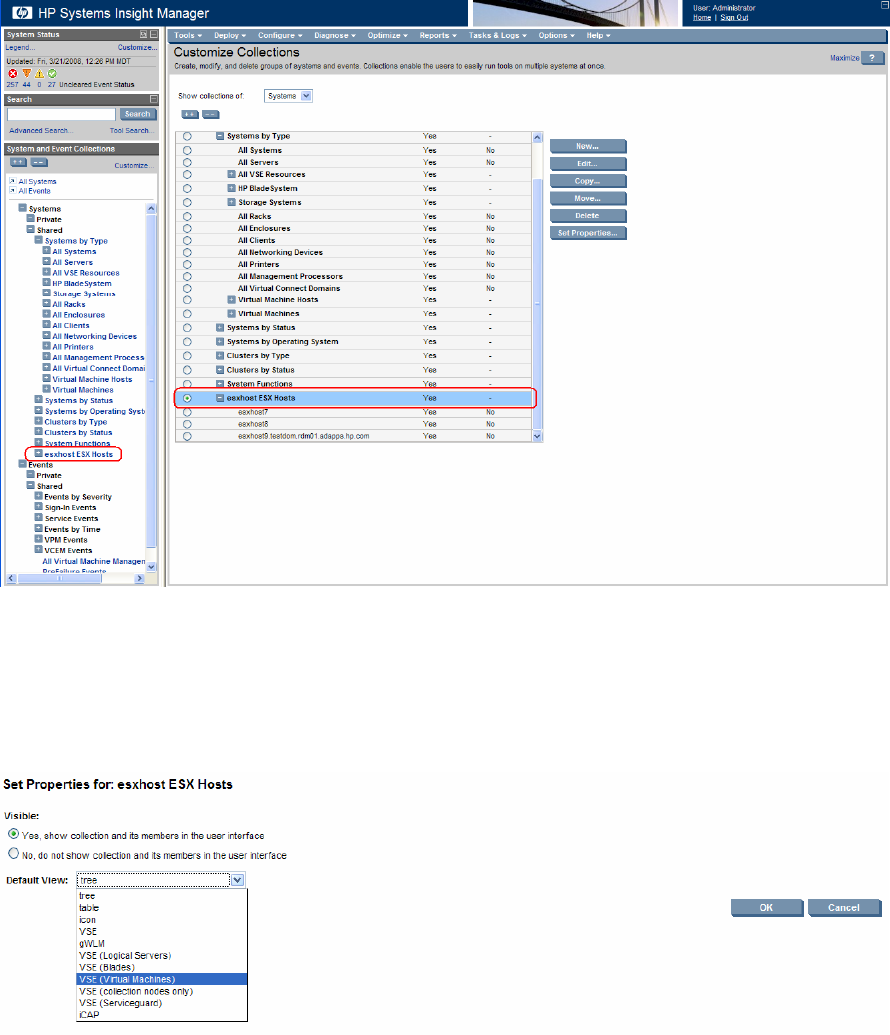Expand HP BladeSystem row in the table
890x1035 pixels.
tap(232, 188)
